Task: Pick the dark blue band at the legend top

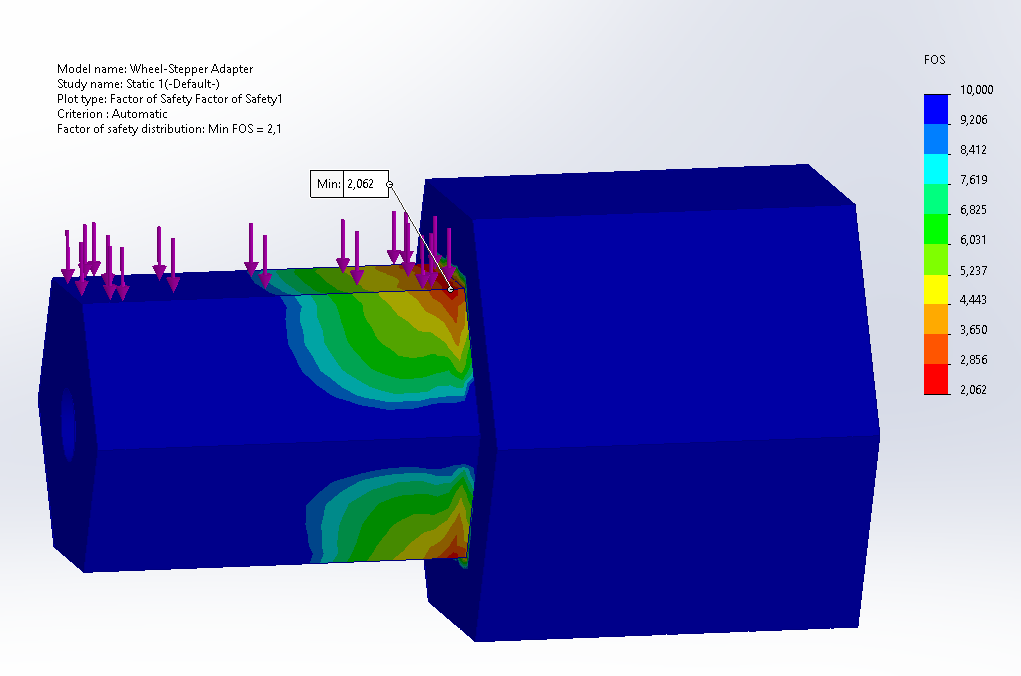Action: [x=936, y=109]
